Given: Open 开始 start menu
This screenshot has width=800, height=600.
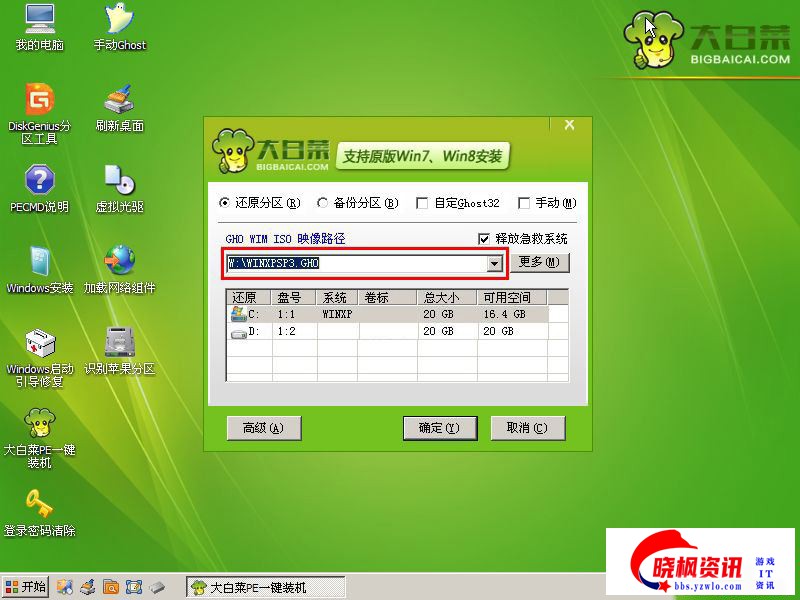Looking at the screenshot, I should (26, 587).
